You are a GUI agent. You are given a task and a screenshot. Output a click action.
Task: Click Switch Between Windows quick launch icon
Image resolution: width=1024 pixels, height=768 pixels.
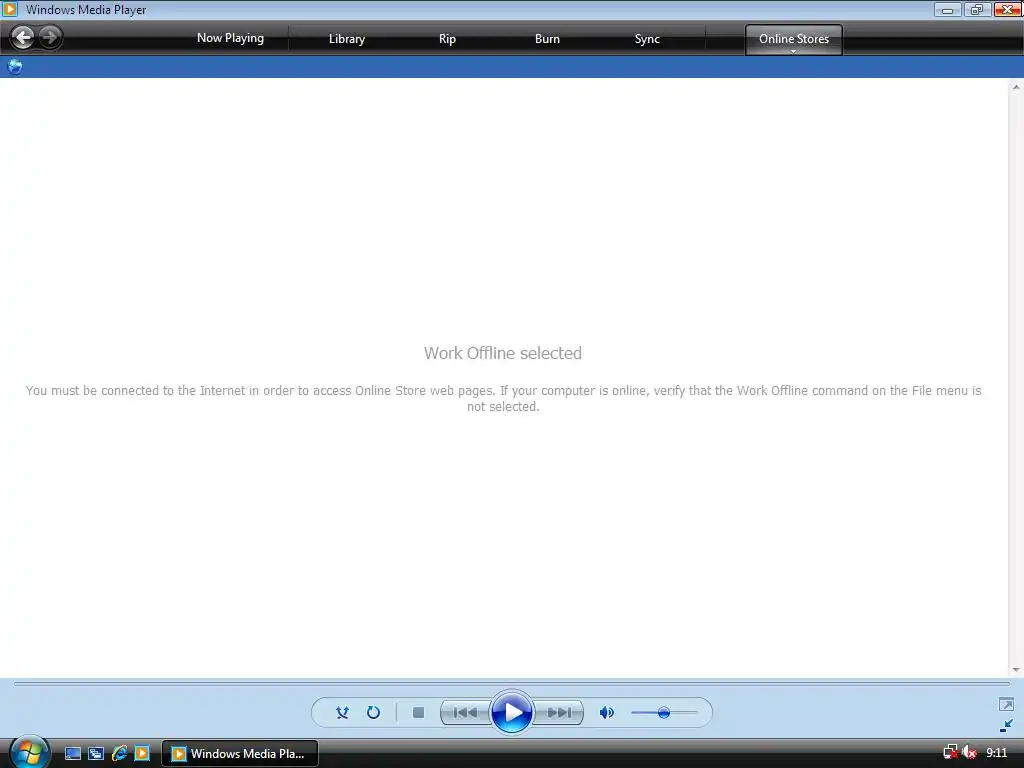coord(96,754)
